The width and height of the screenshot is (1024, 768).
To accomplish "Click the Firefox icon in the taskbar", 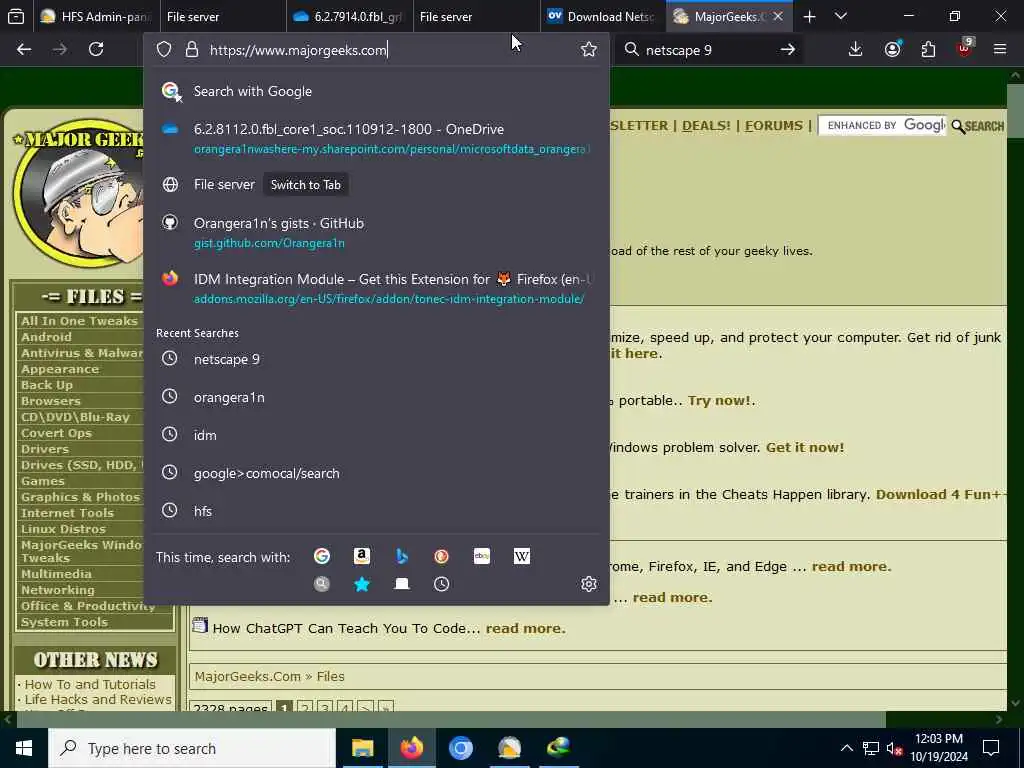I will point(411,748).
